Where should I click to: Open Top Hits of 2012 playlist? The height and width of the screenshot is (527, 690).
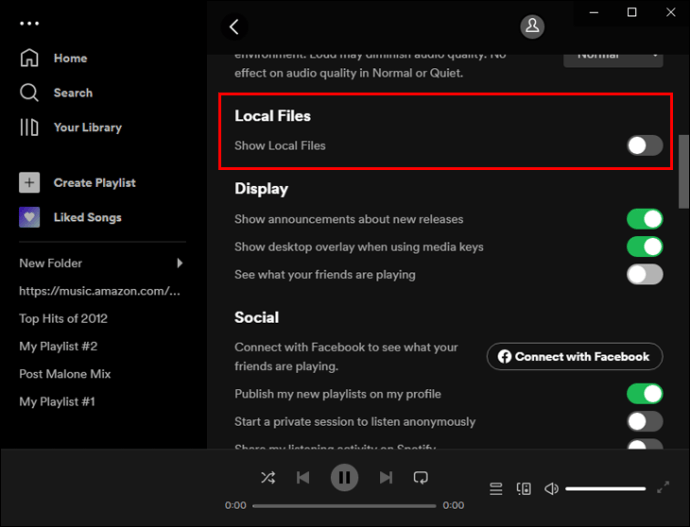coord(63,318)
